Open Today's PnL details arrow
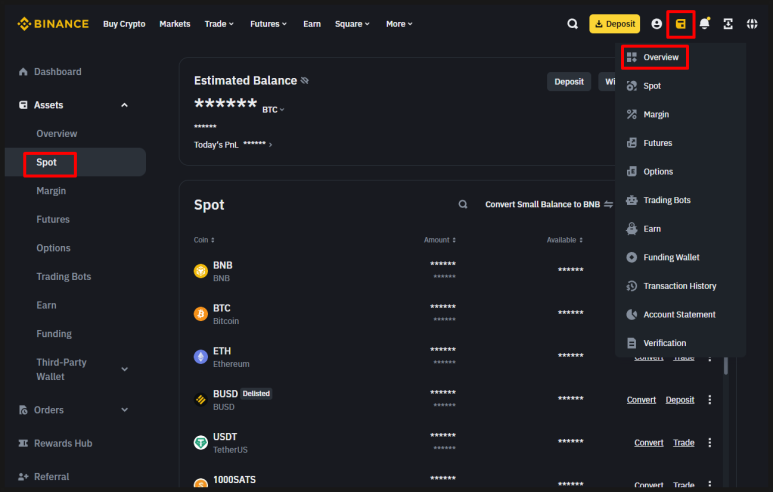 tap(270, 145)
